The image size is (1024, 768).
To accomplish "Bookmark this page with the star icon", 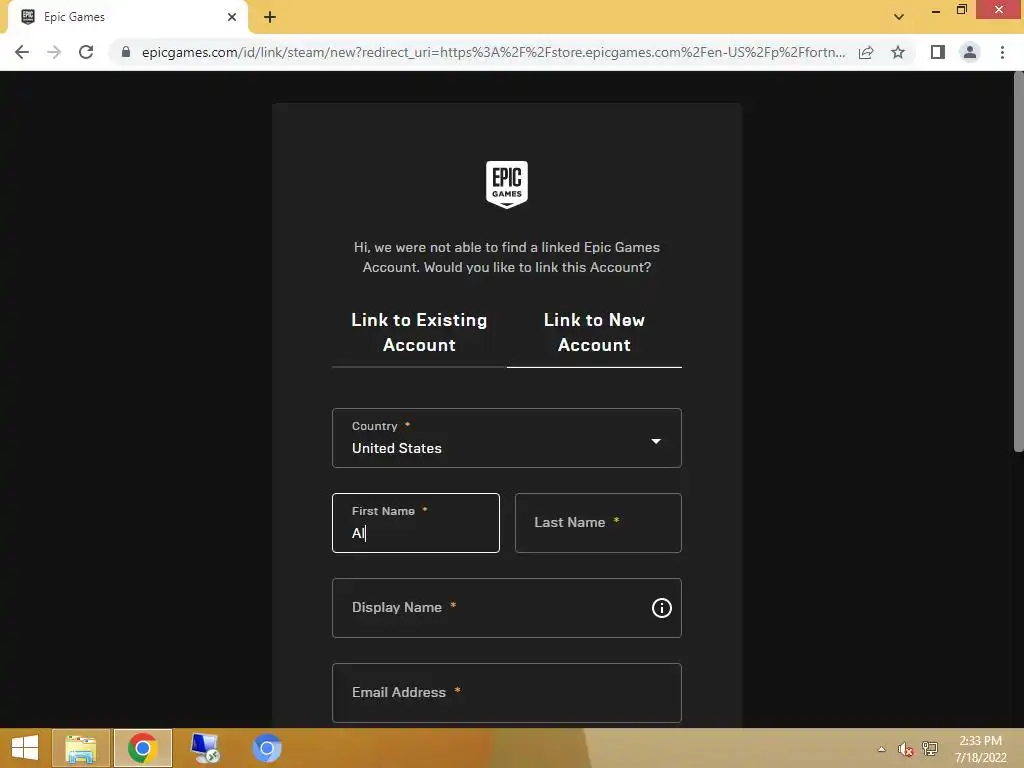I will click(x=898, y=52).
